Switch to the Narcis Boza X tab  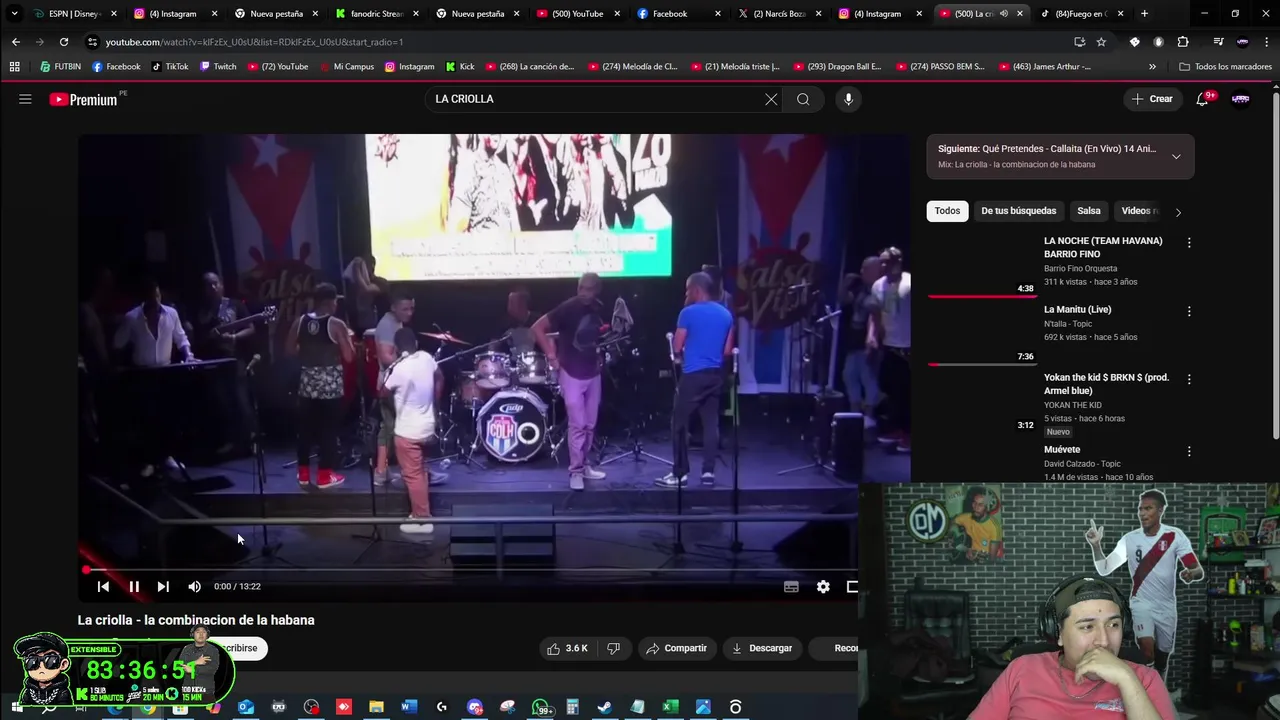779,14
